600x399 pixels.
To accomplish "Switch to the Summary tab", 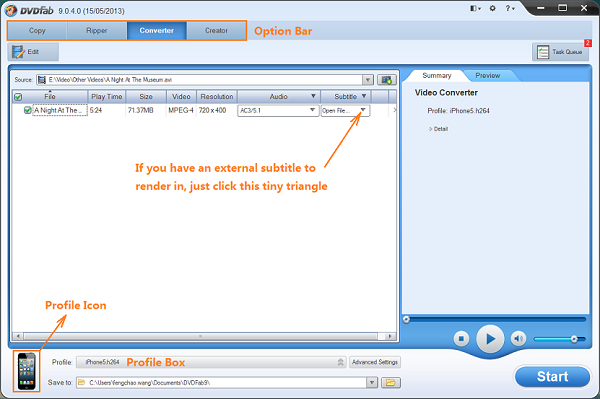I will [x=437, y=75].
